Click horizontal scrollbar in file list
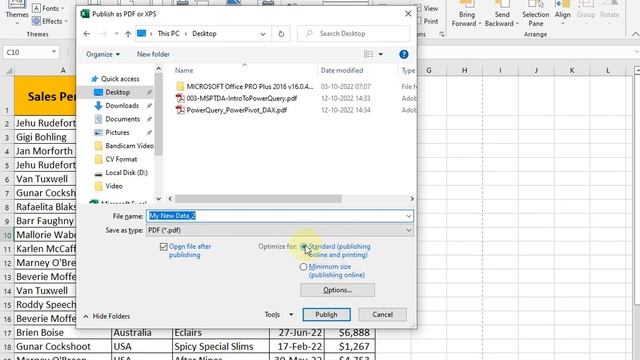The image size is (640, 360). click(x=258, y=199)
